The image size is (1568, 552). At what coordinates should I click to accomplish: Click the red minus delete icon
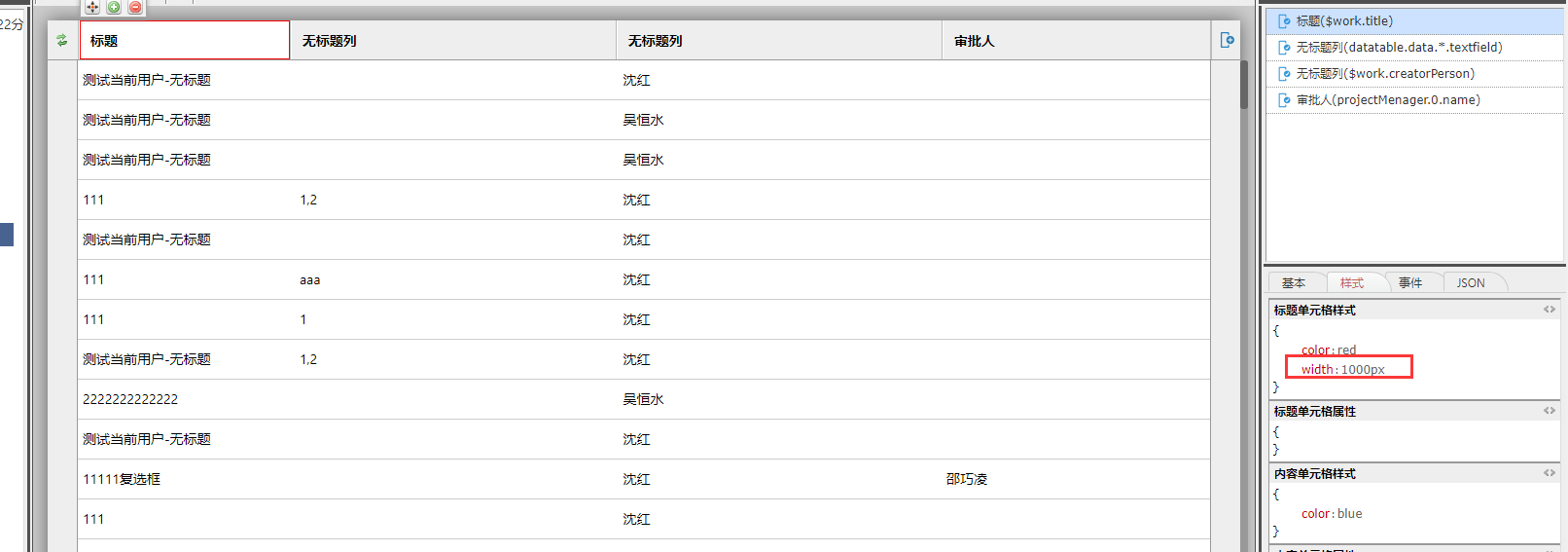coord(135,7)
